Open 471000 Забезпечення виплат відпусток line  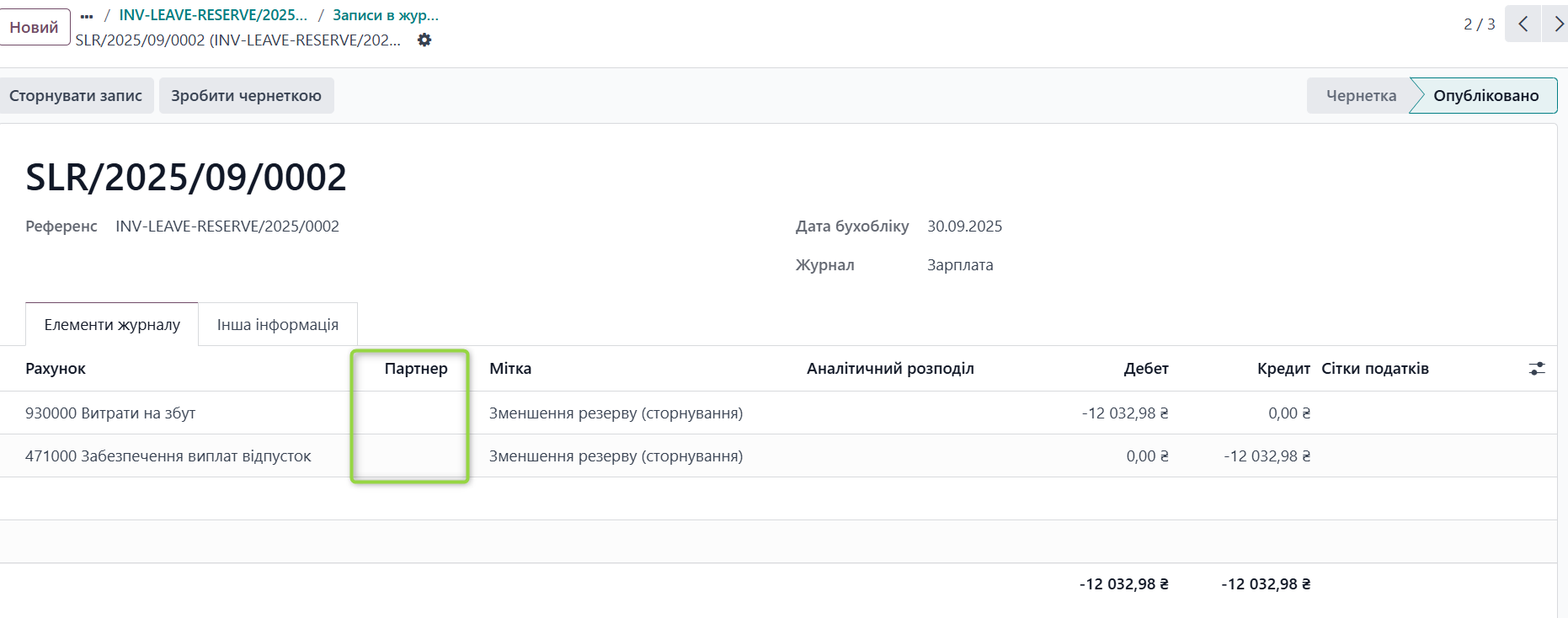[168, 456]
